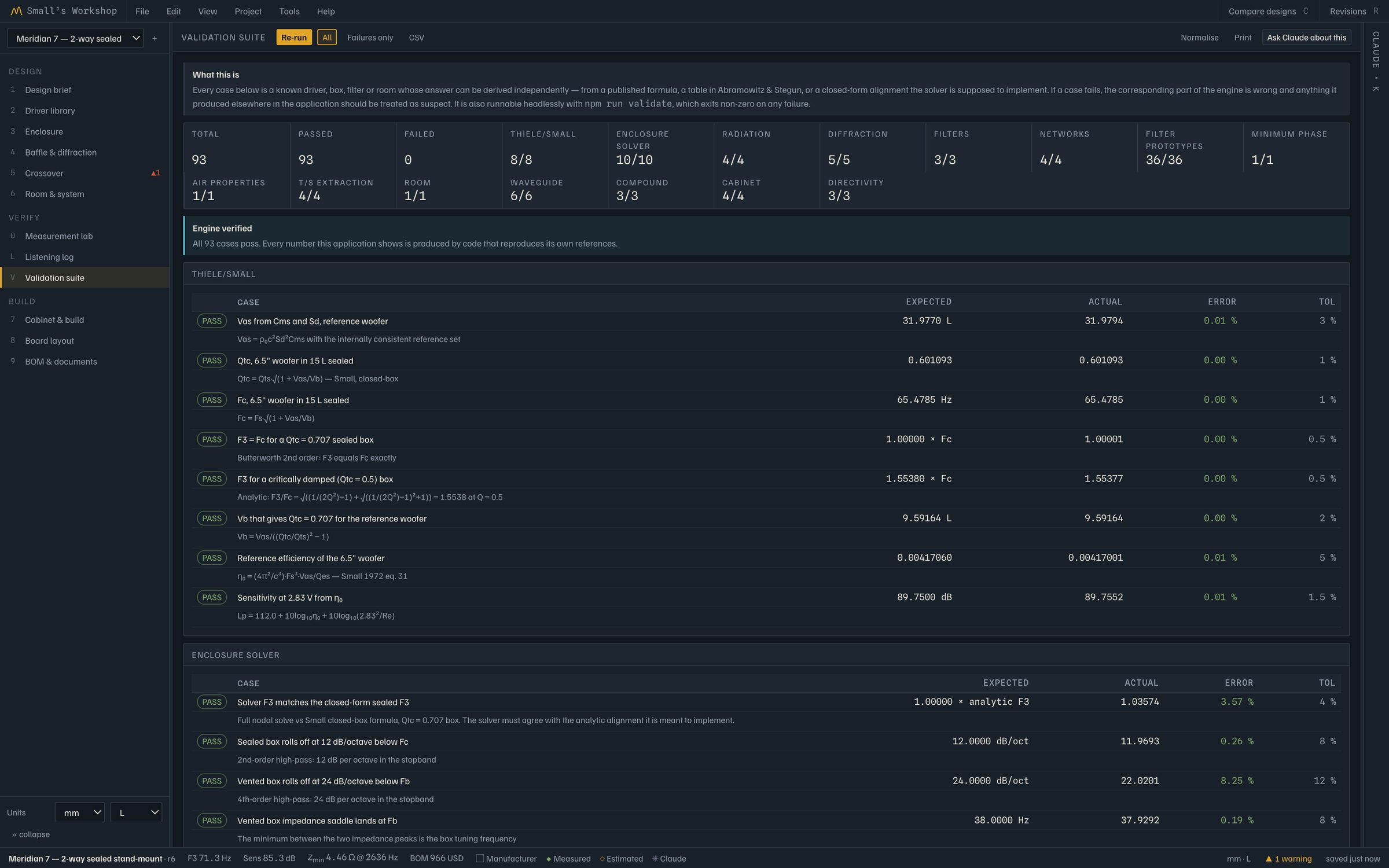Click the Filter Prototypes 36/36 summary tile
This screenshot has height=868, width=1389.
tap(1190, 148)
